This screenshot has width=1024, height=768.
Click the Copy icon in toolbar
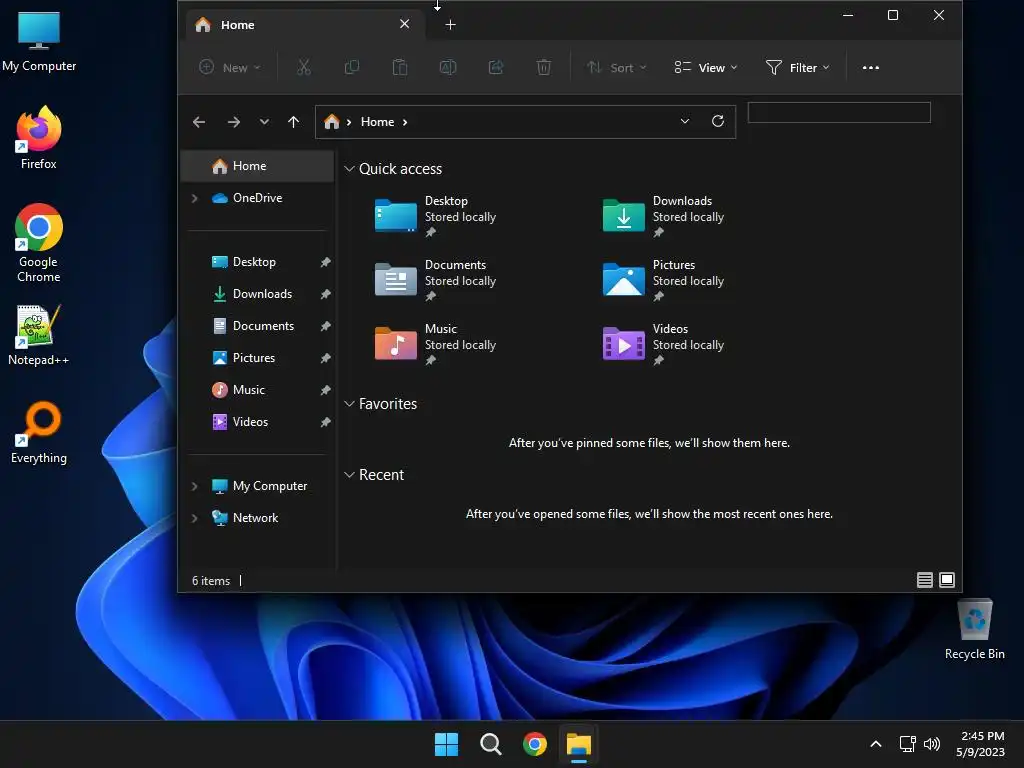(351, 67)
